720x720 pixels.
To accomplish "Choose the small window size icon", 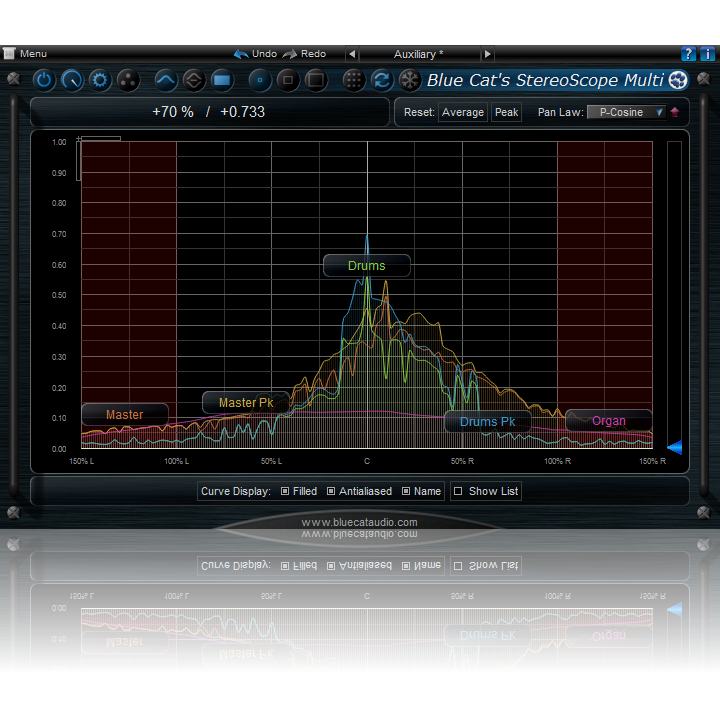I will point(260,80).
